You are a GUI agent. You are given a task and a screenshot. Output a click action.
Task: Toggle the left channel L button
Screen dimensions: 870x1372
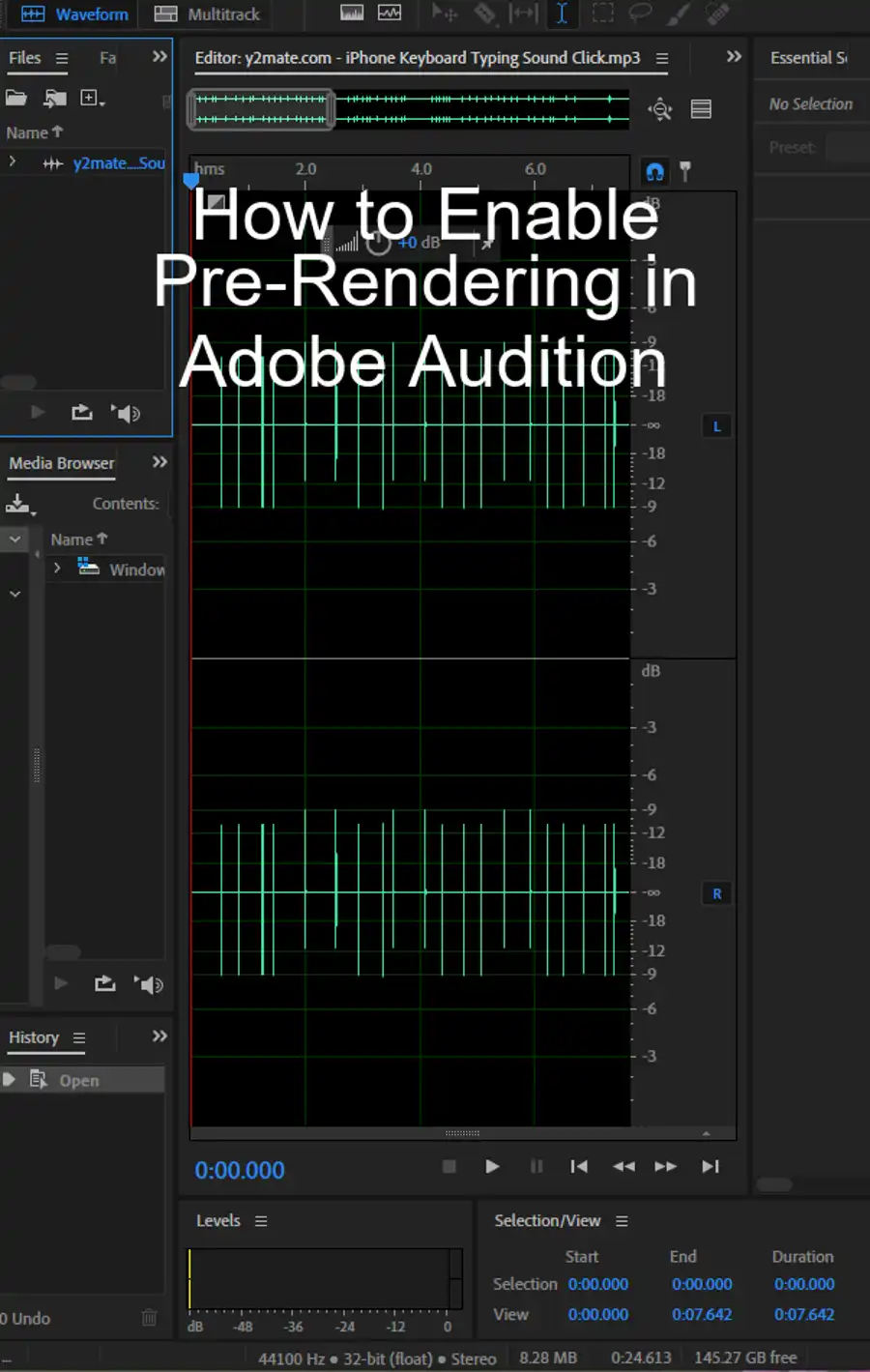tap(716, 426)
